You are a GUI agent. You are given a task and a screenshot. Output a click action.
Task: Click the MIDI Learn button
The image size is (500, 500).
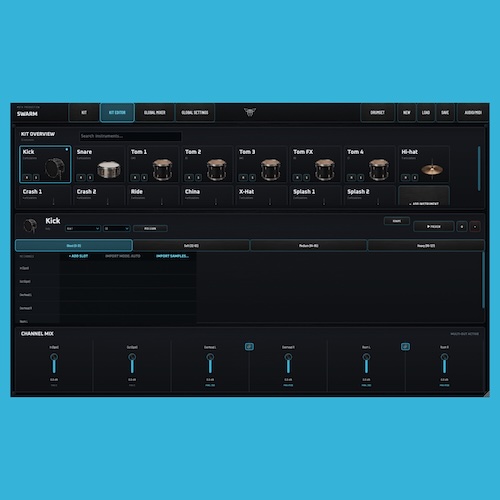click(x=150, y=228)
